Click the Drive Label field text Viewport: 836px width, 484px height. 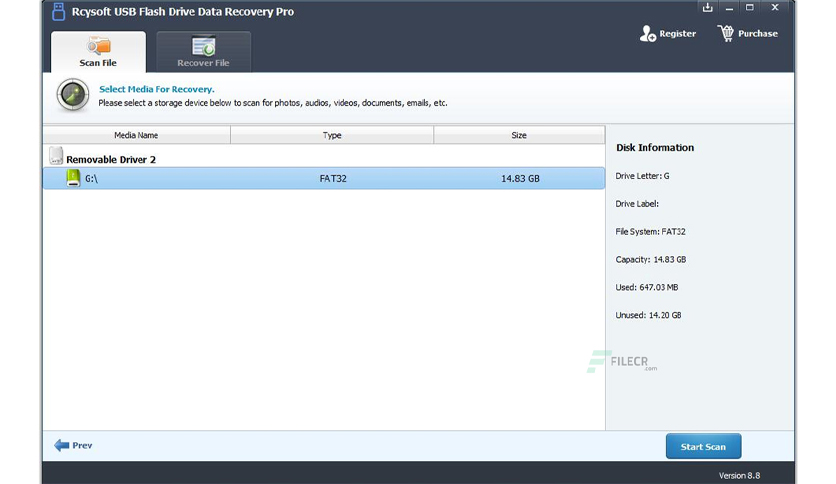click(637, 204)
